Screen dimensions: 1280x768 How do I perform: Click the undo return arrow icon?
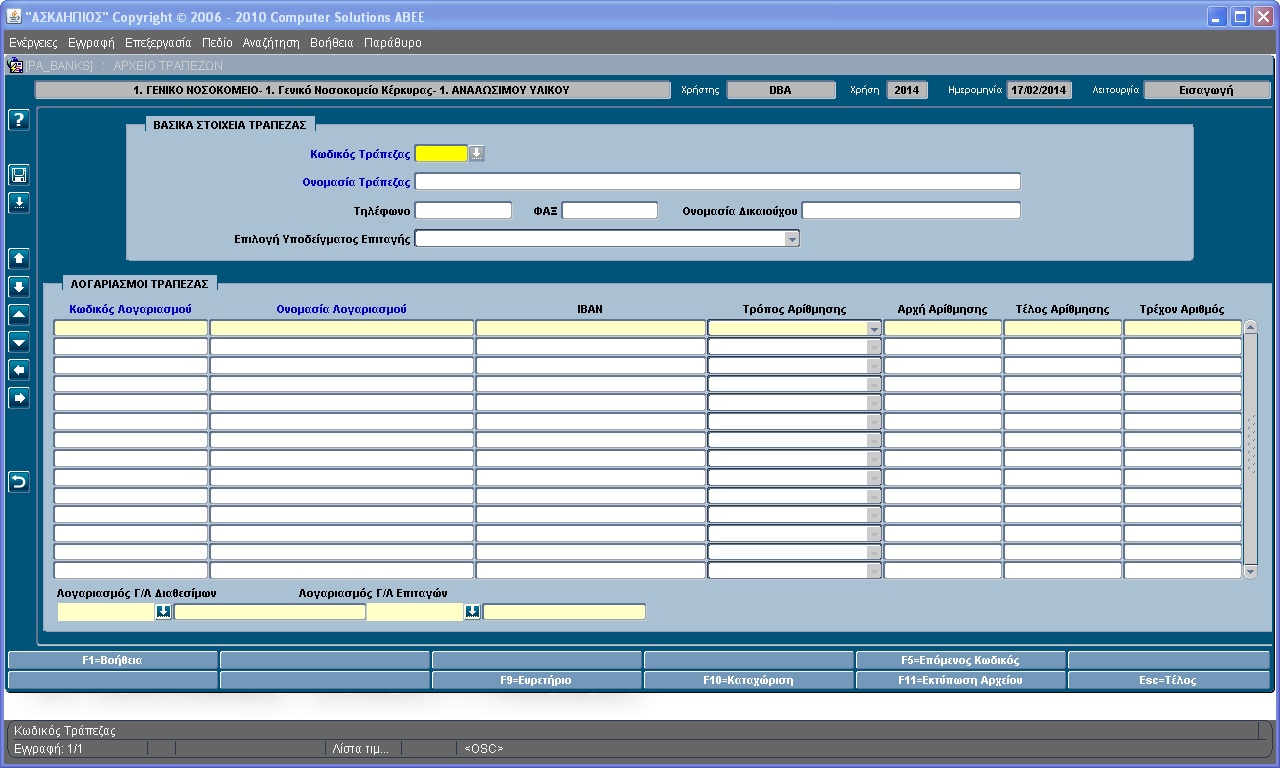(19, 482)
